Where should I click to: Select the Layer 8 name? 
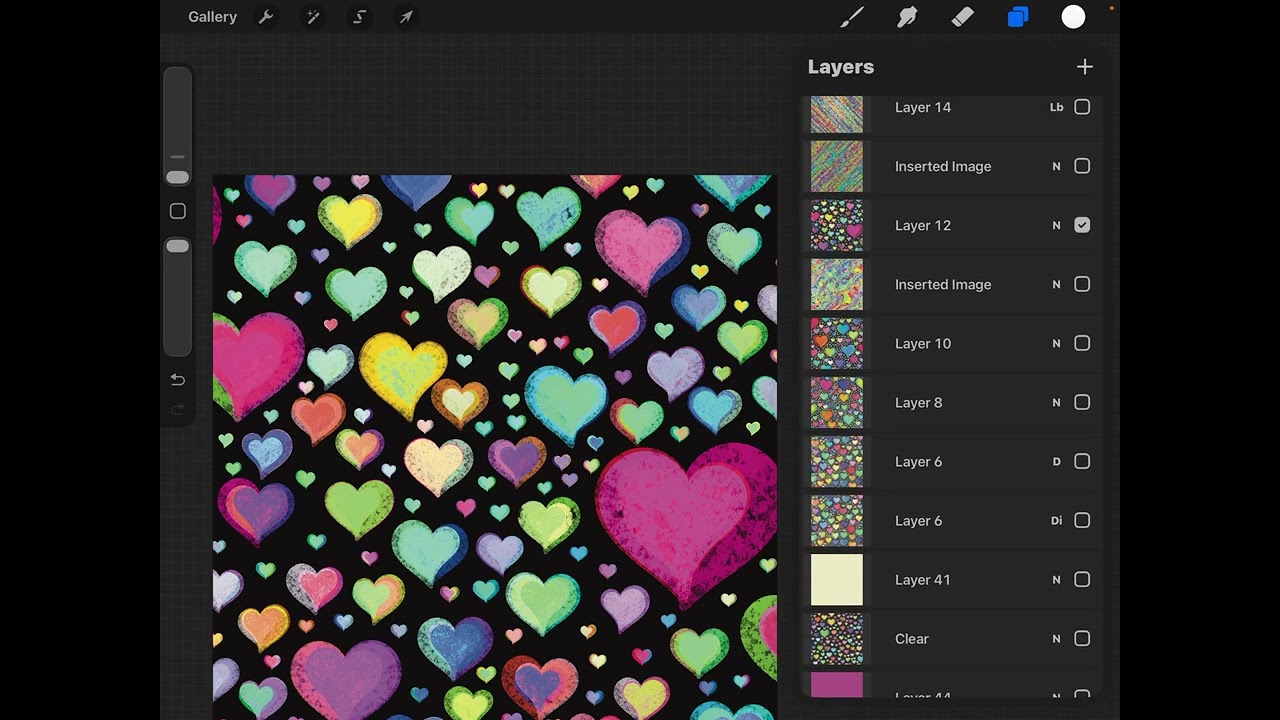(x=918, y=402)
